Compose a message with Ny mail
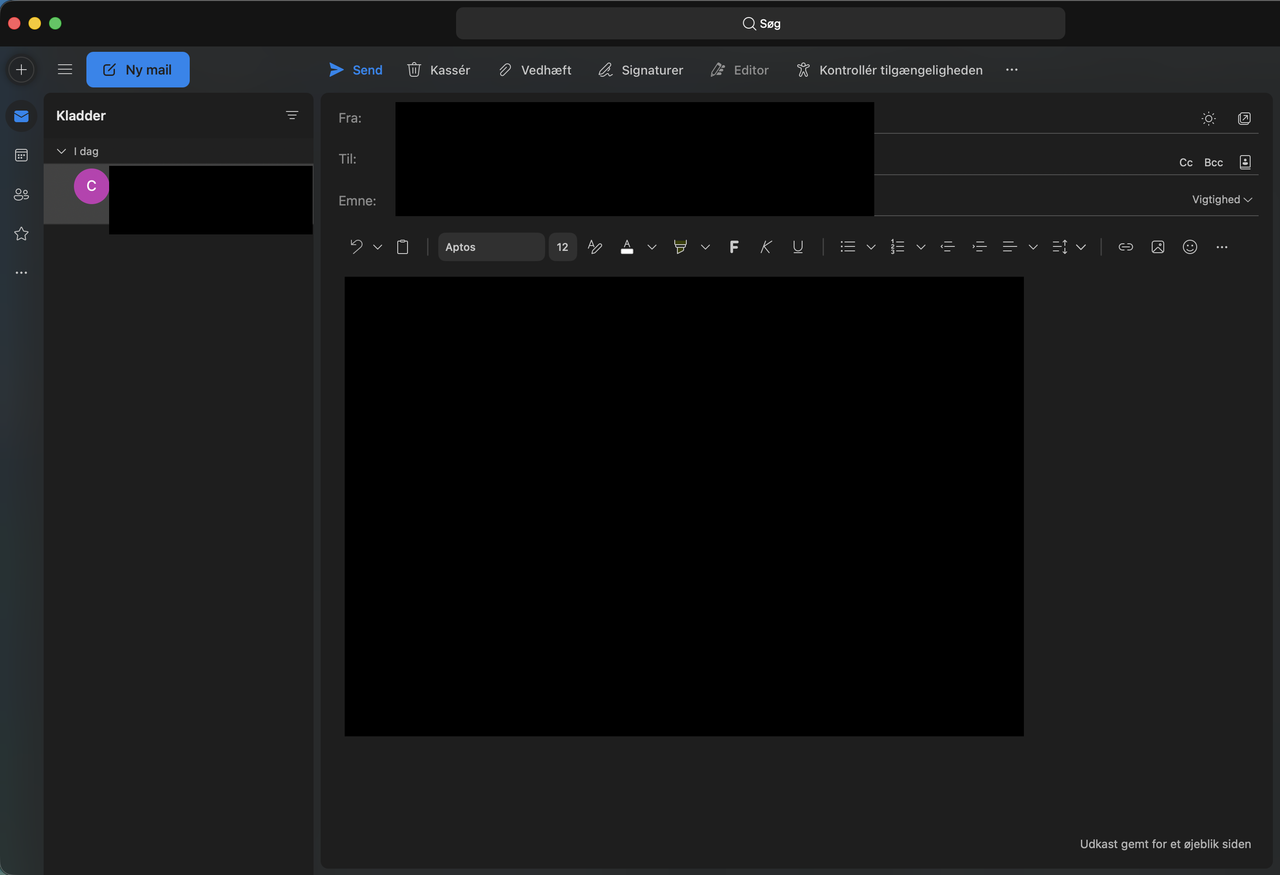The image size is (1280, 875). pos(138,70)
